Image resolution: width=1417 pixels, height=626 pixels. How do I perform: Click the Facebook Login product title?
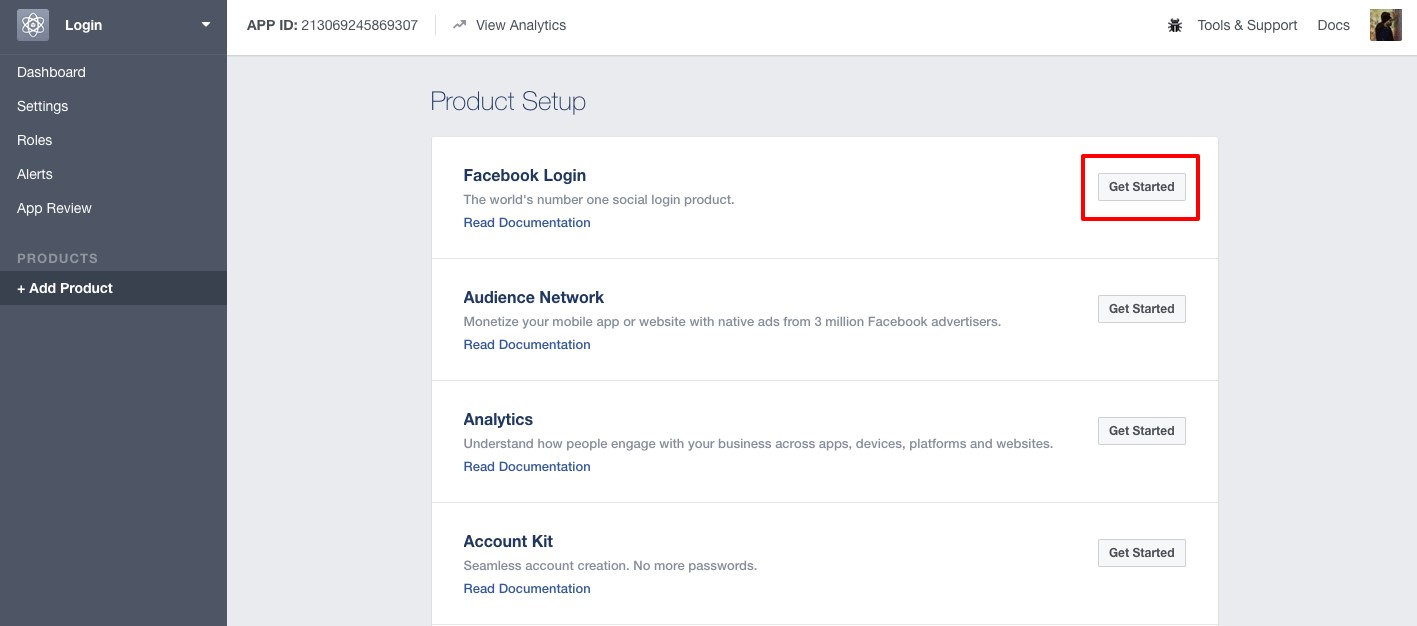525,175
